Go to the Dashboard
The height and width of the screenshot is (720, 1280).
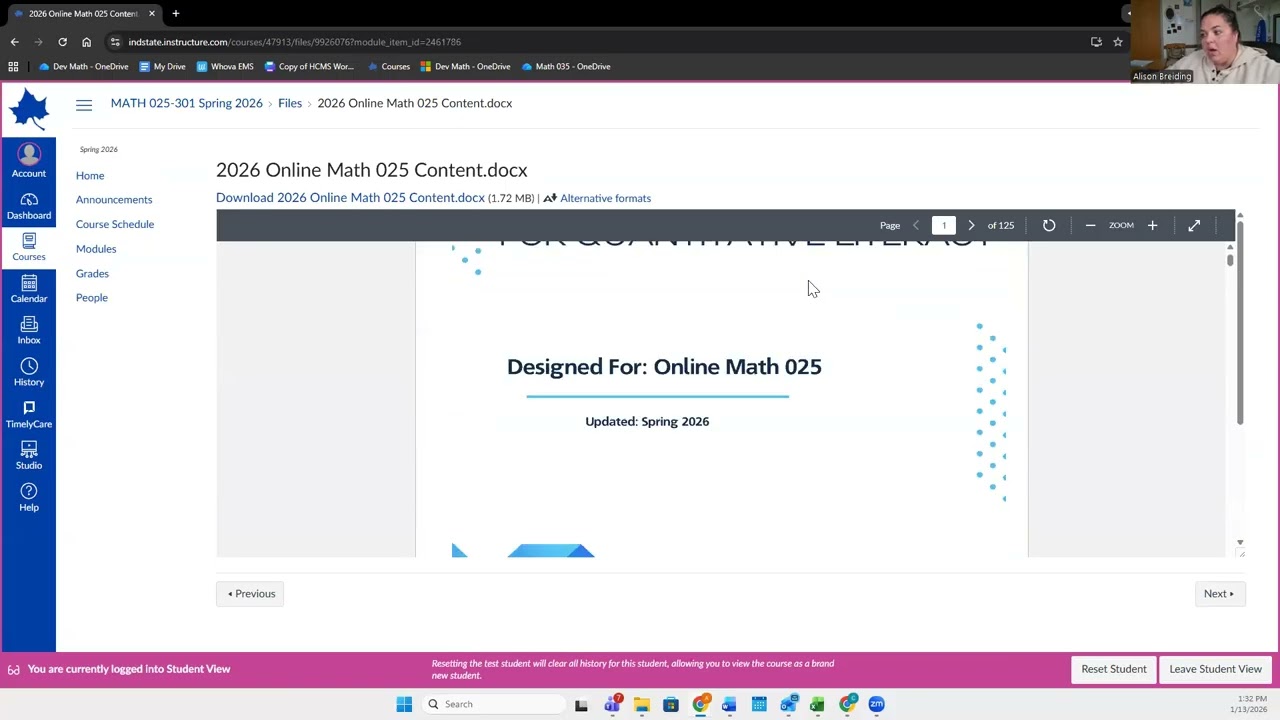pyautogui.click(x=28, y=206)
